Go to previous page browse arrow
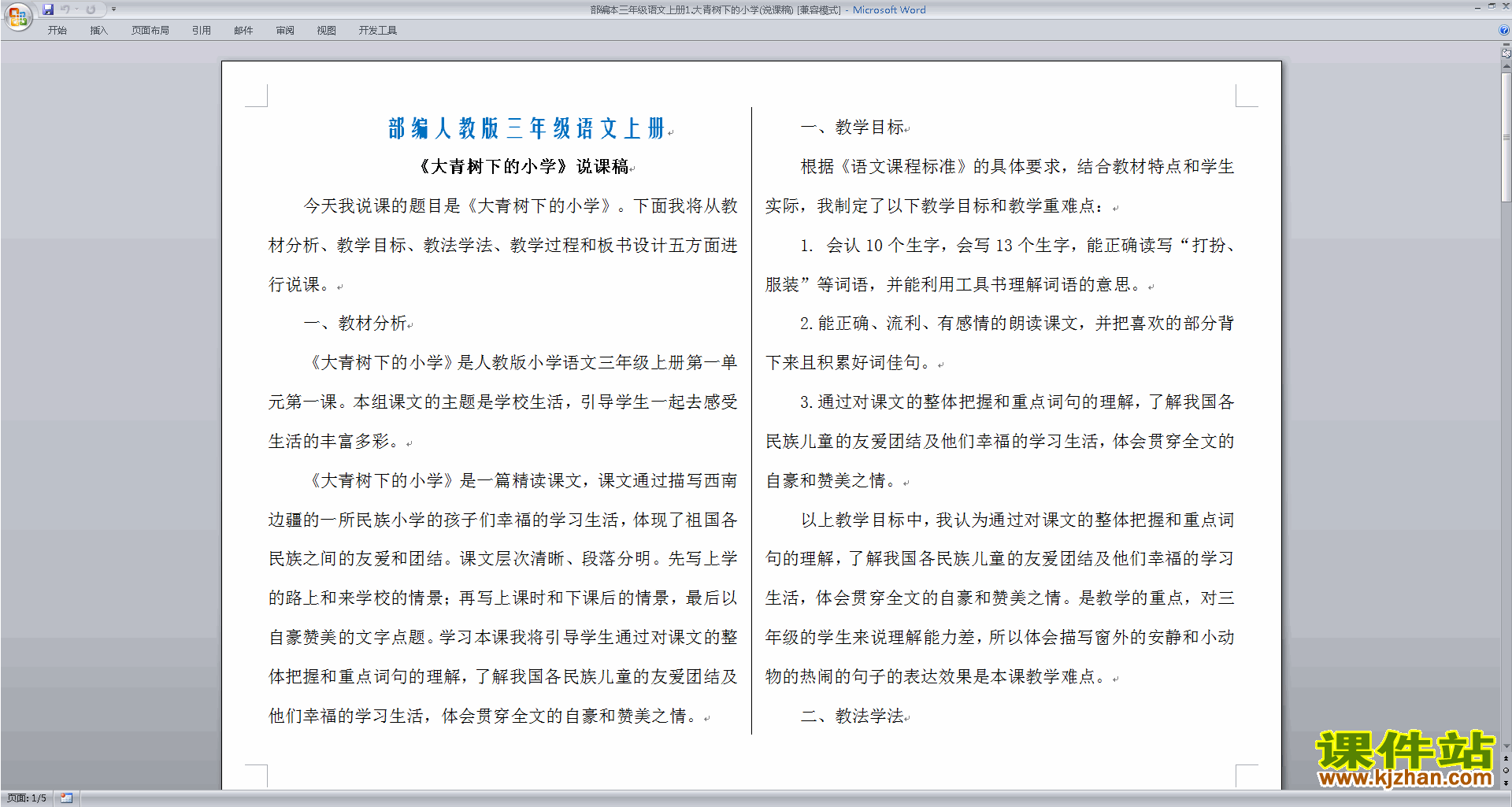Viewport: 1512px width, 807px height. (1506, 759)
